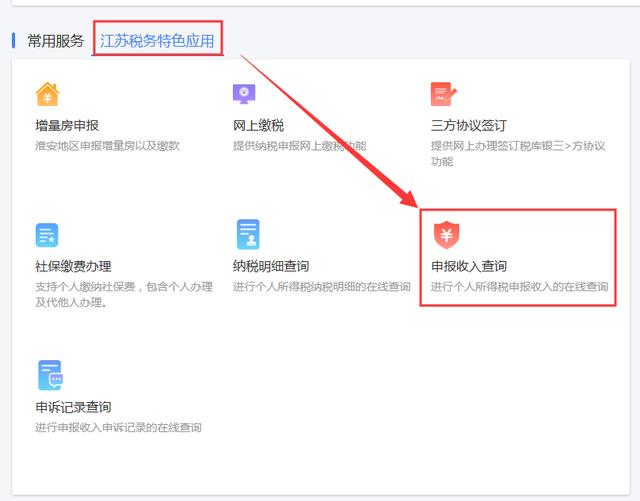Go to 社保缴费办理 title link
This screenshot has width=640, height=501.
click(73, 266)
